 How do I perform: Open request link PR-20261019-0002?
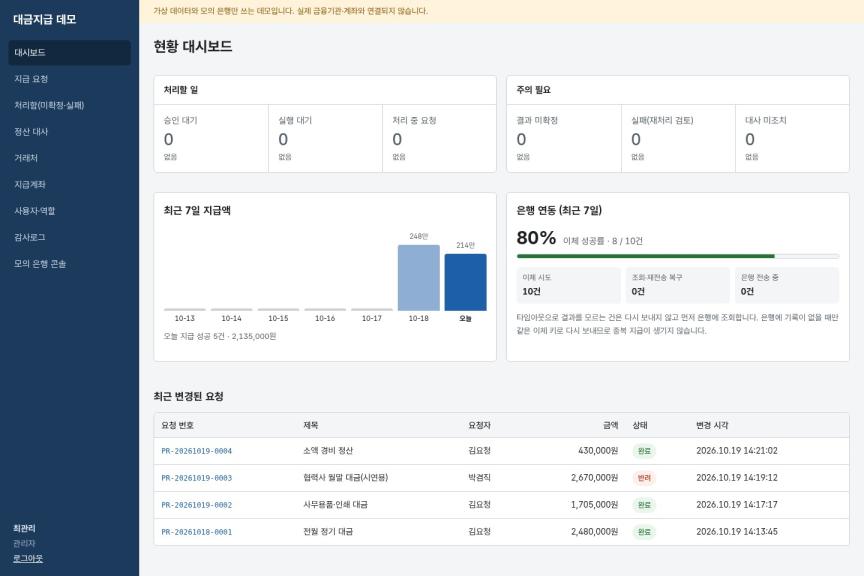(x=197, y=505)
